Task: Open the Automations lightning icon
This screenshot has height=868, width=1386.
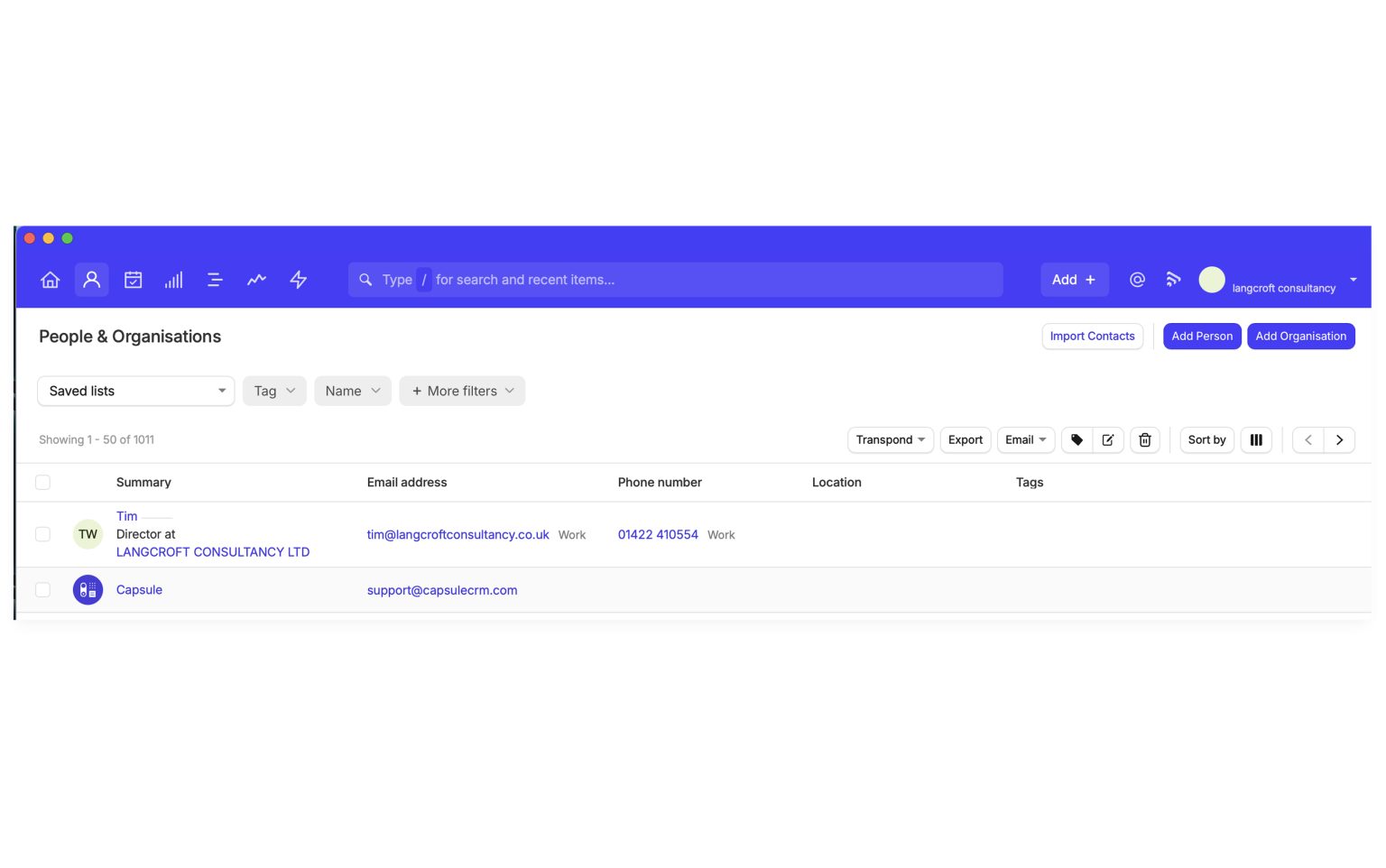Action: pyautogui.click(x=298, y=280)
